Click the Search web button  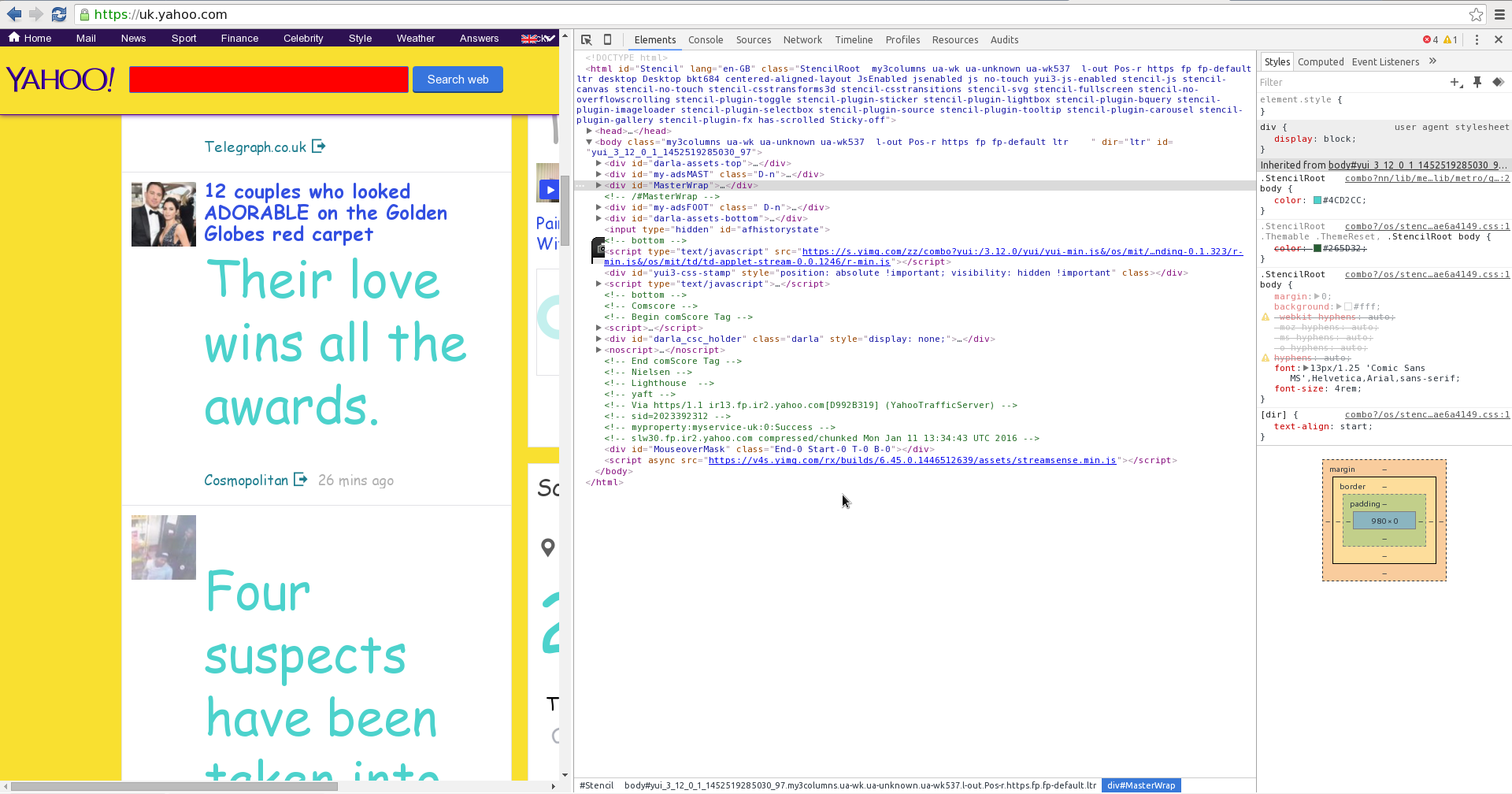click(458, 79)
